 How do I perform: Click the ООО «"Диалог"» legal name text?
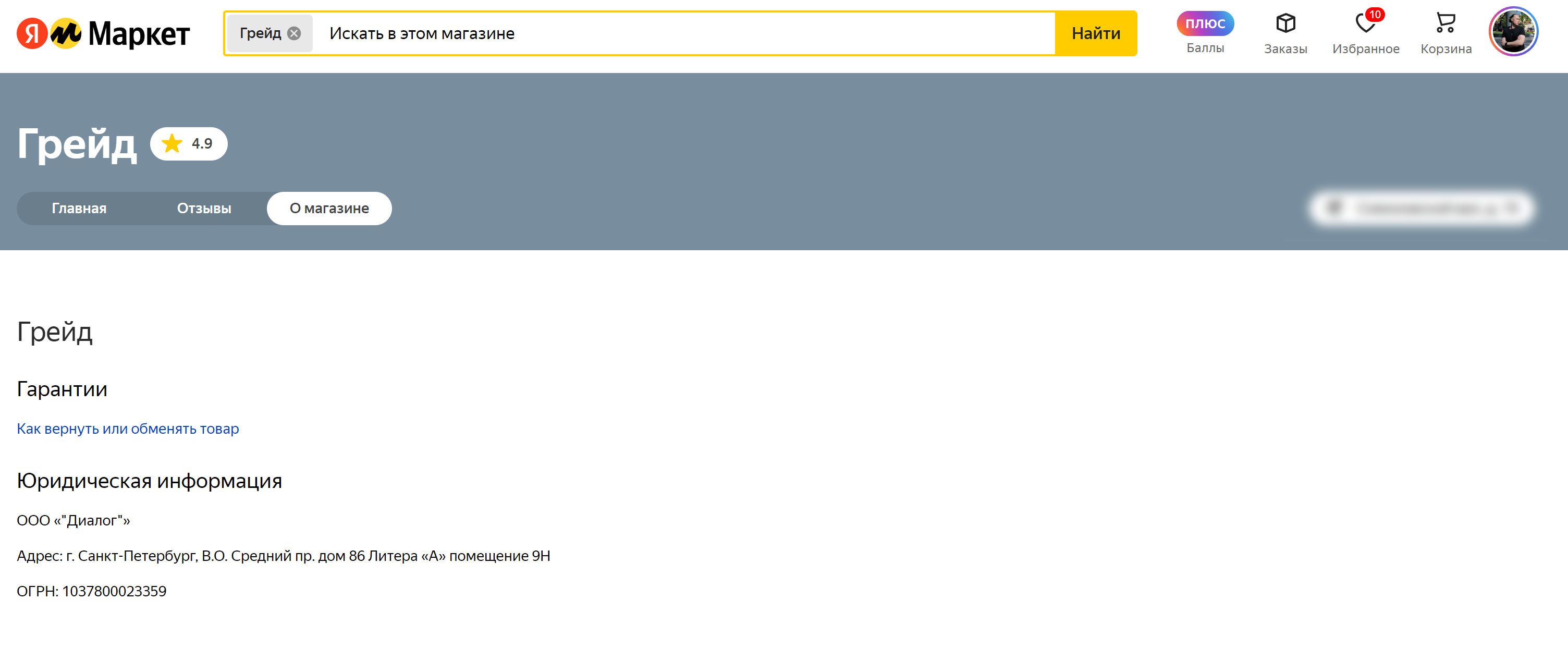click(x=73, y=520)
